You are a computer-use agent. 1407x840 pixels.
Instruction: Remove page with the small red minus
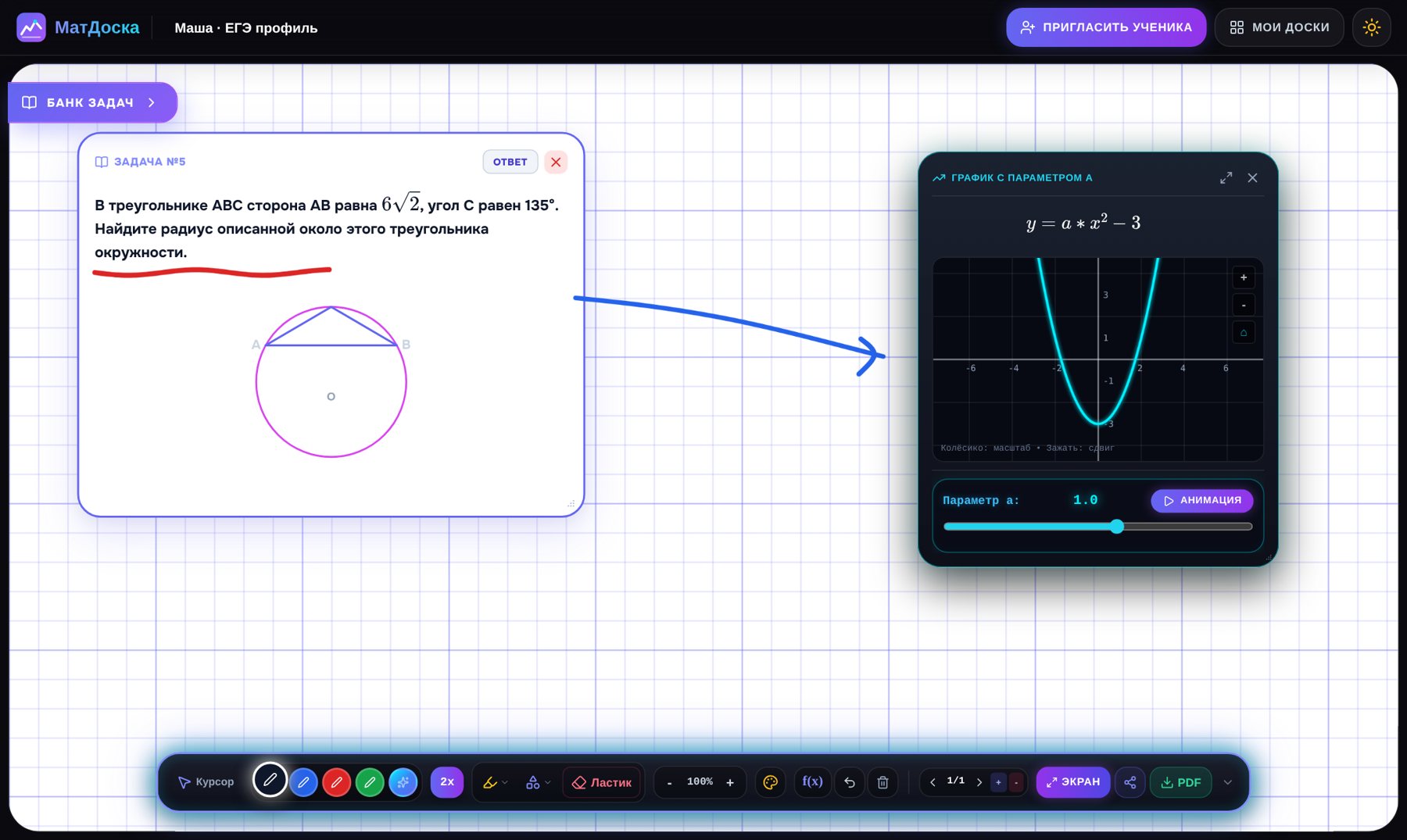pyautogui.click(x=1016, y=782)
